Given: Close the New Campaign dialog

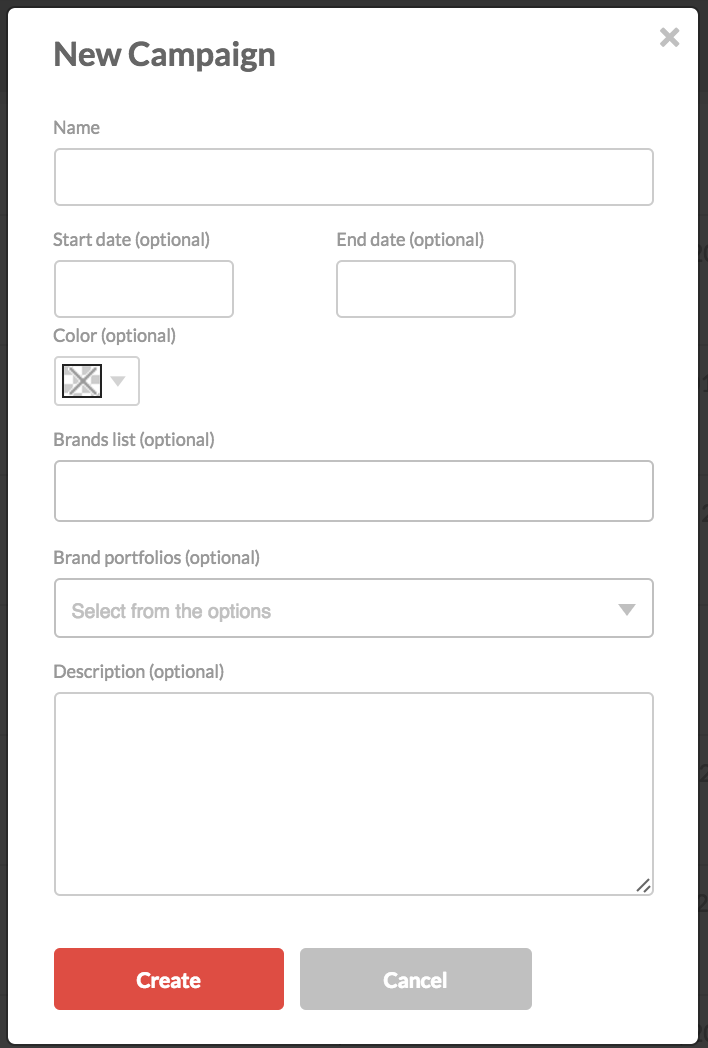Looking at the screenshot, I should point(669,37).
